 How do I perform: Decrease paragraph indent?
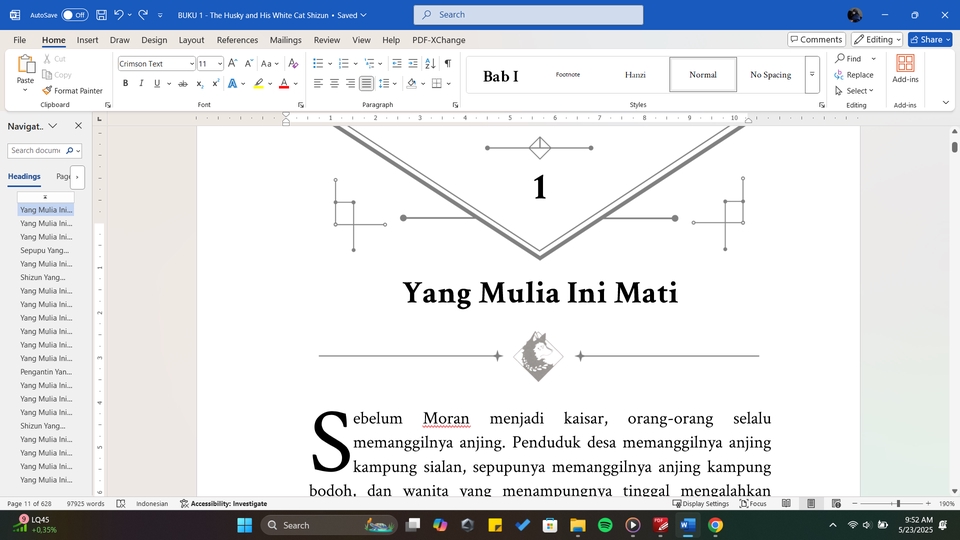coord(397,63)
